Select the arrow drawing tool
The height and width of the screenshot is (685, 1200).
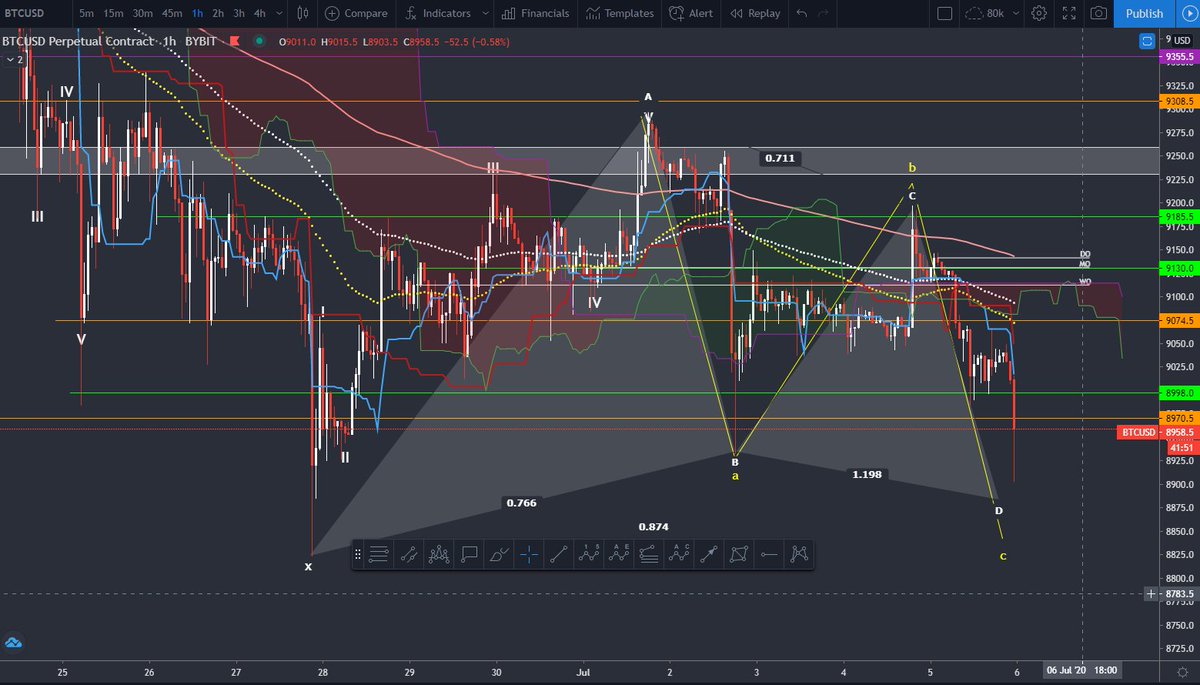710,552
